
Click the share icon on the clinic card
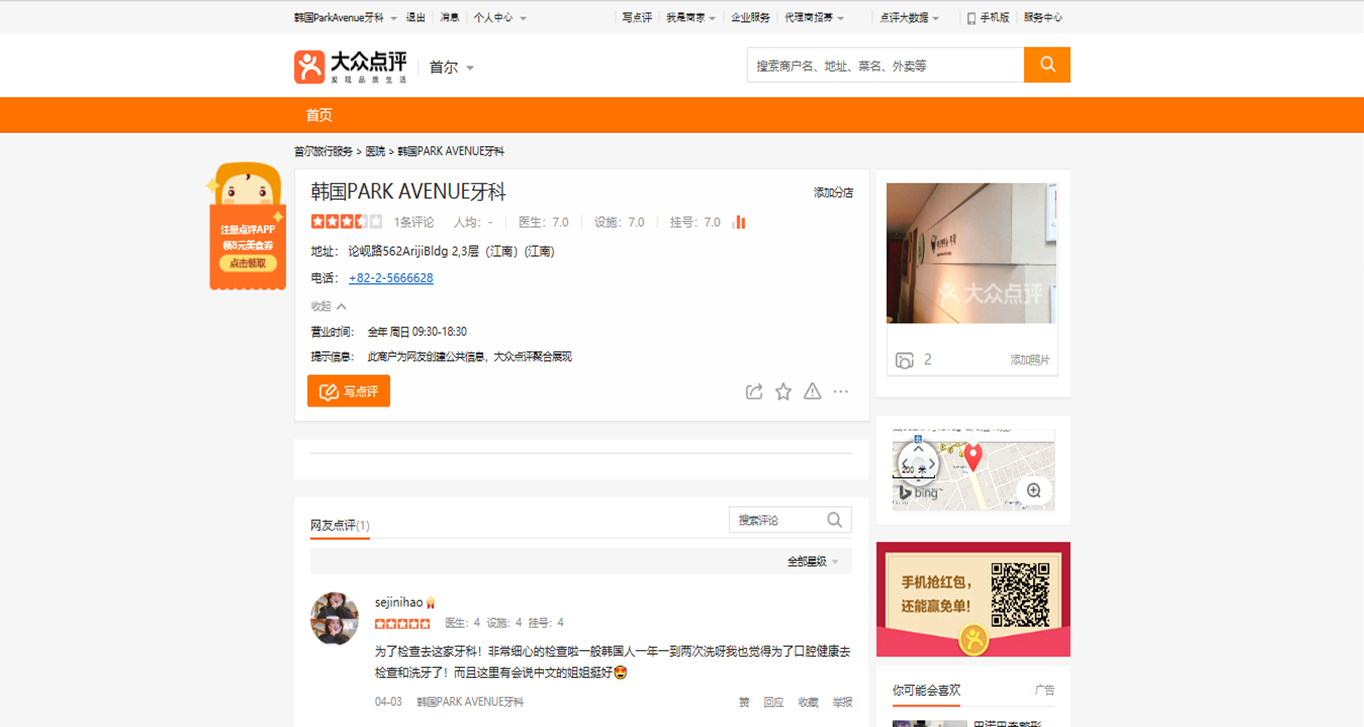pyautogui.click(x=754, y=392)
